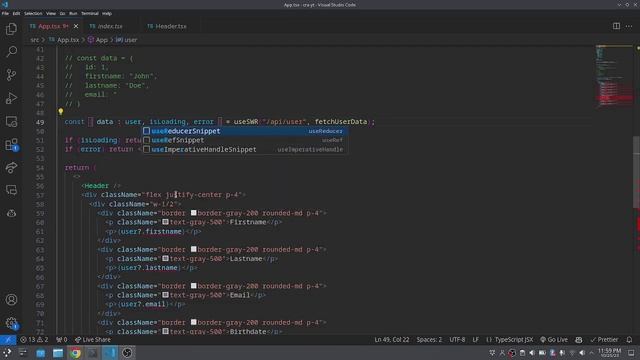This screenshot has width=640, height=360.
Task: Open the chat view in the activity bar
Action: tap(11, 190)
